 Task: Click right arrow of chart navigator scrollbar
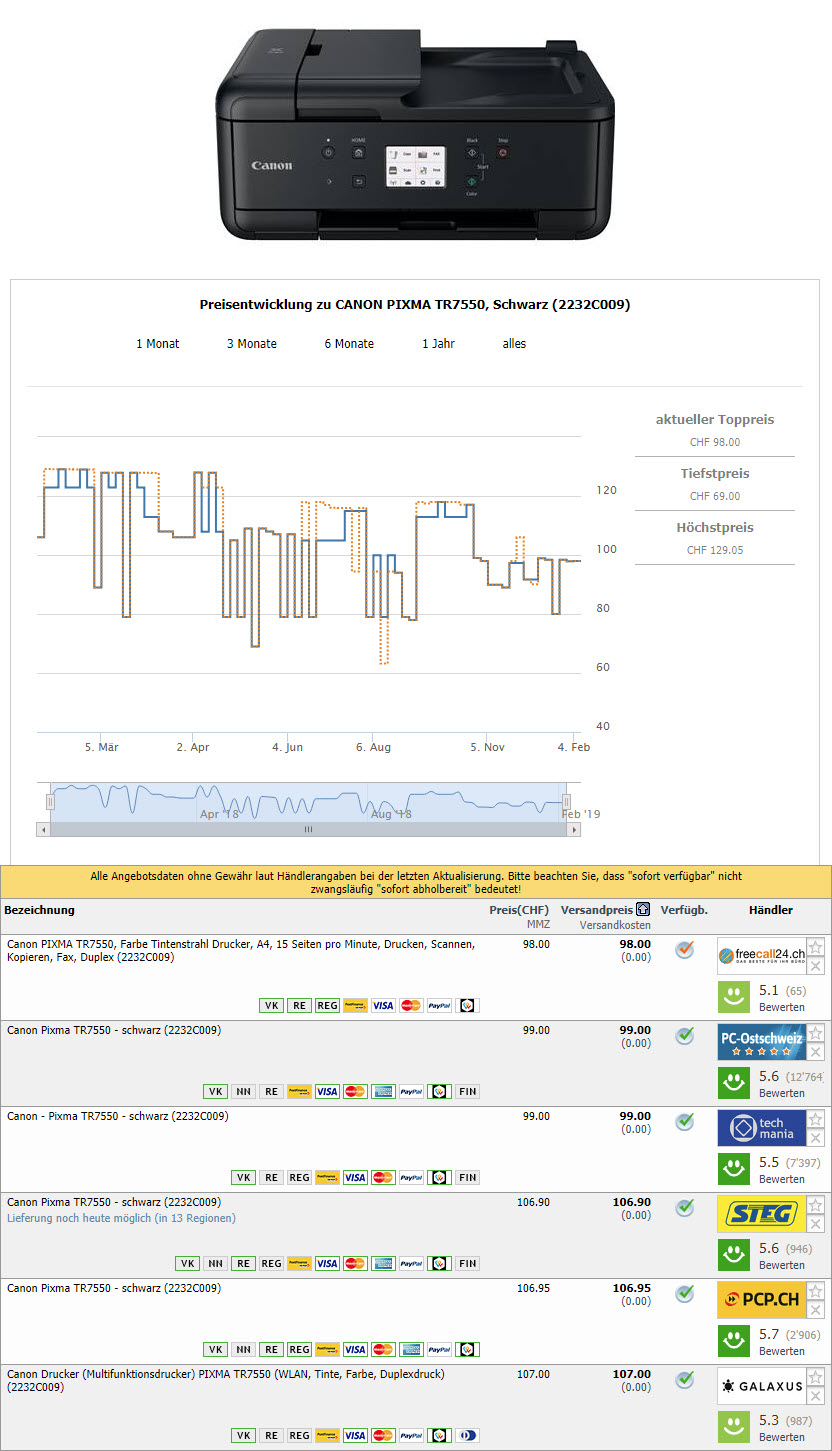(574, 830)
